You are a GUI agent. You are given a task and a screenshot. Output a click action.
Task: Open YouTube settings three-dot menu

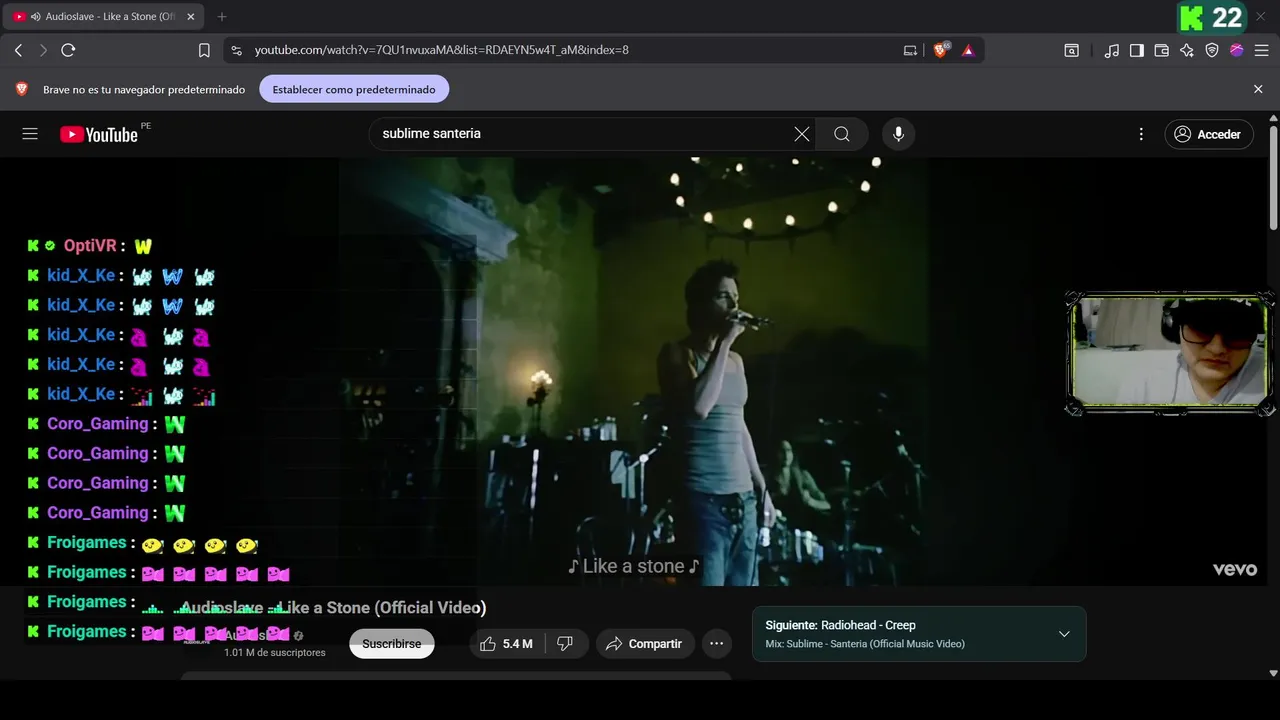pyautogui.click(x=1141, y=134)
